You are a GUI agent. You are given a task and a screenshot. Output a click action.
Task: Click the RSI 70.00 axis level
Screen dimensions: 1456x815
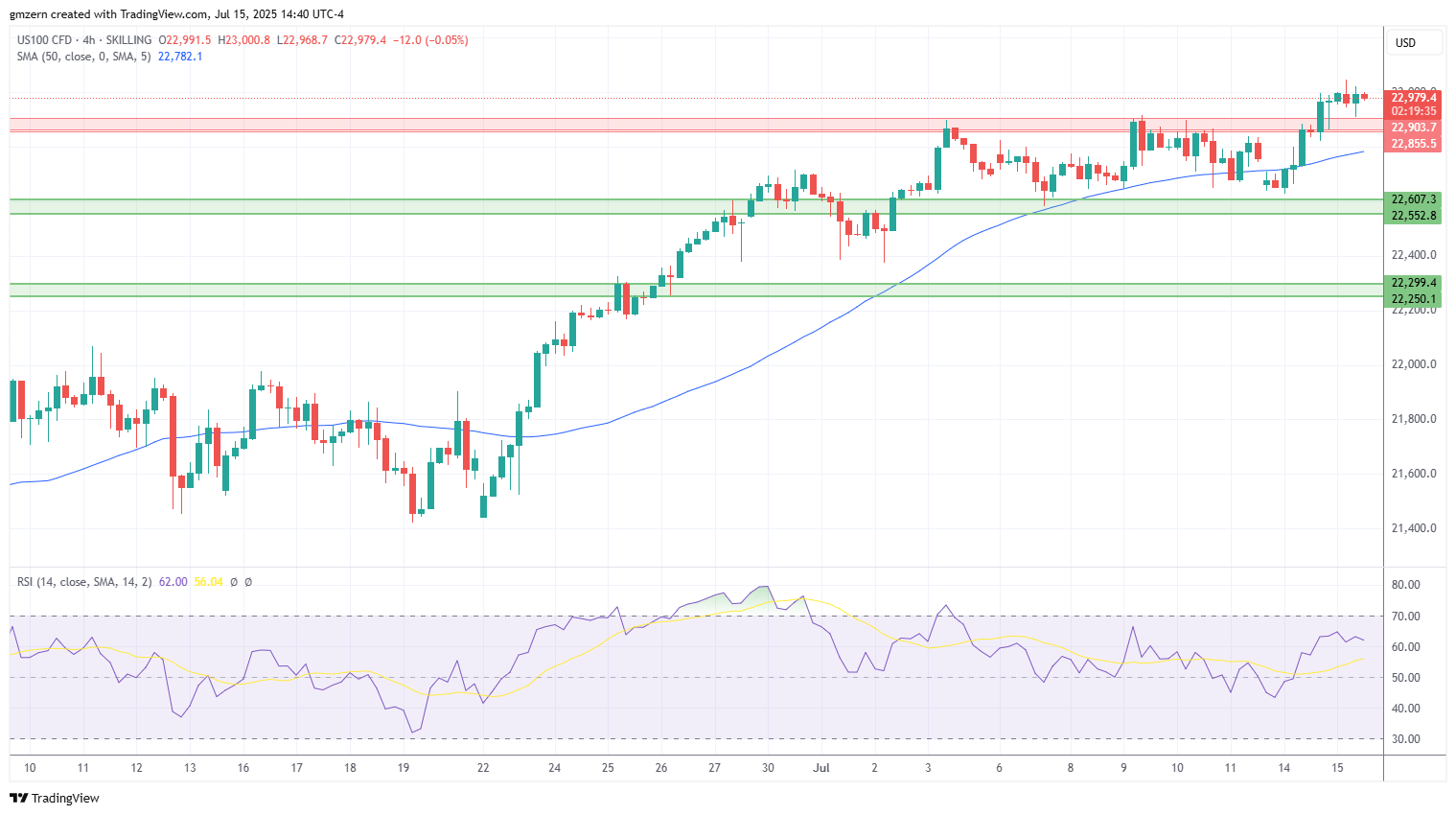[1406, 617]
